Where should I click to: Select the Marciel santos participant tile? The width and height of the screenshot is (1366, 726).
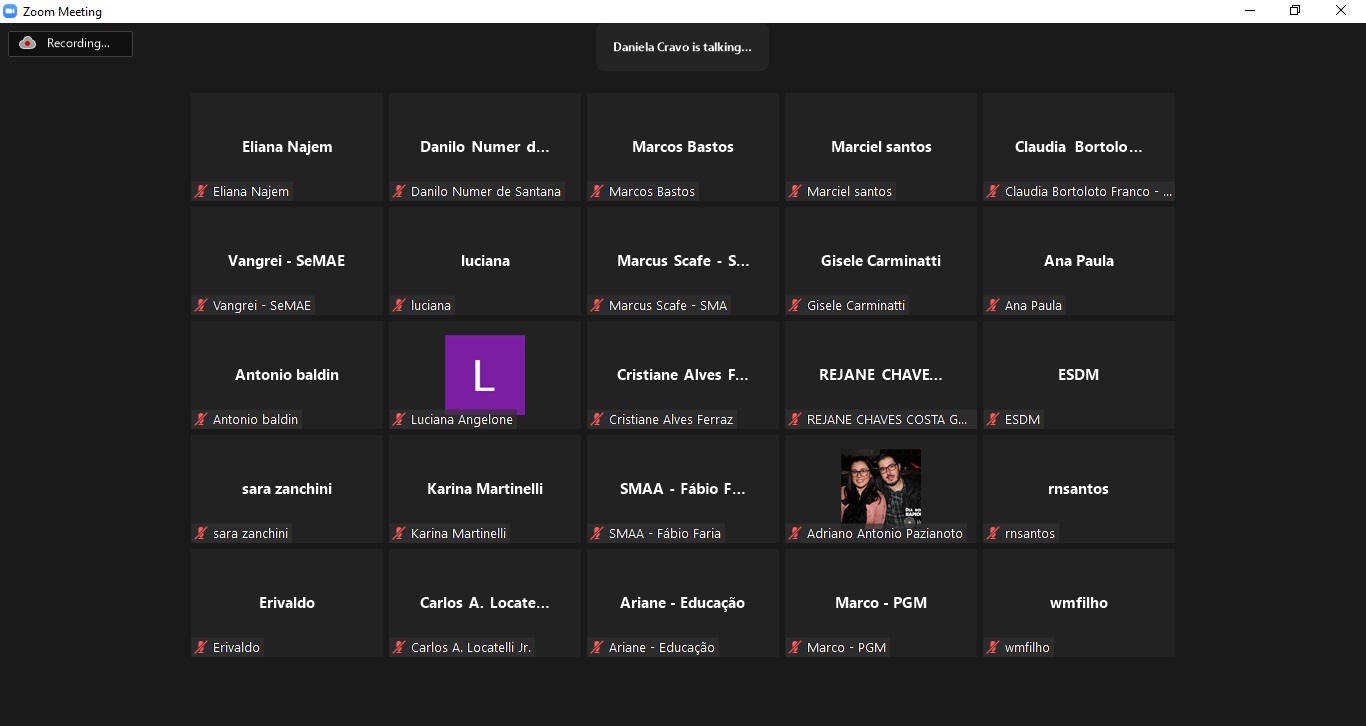(881, 147)
